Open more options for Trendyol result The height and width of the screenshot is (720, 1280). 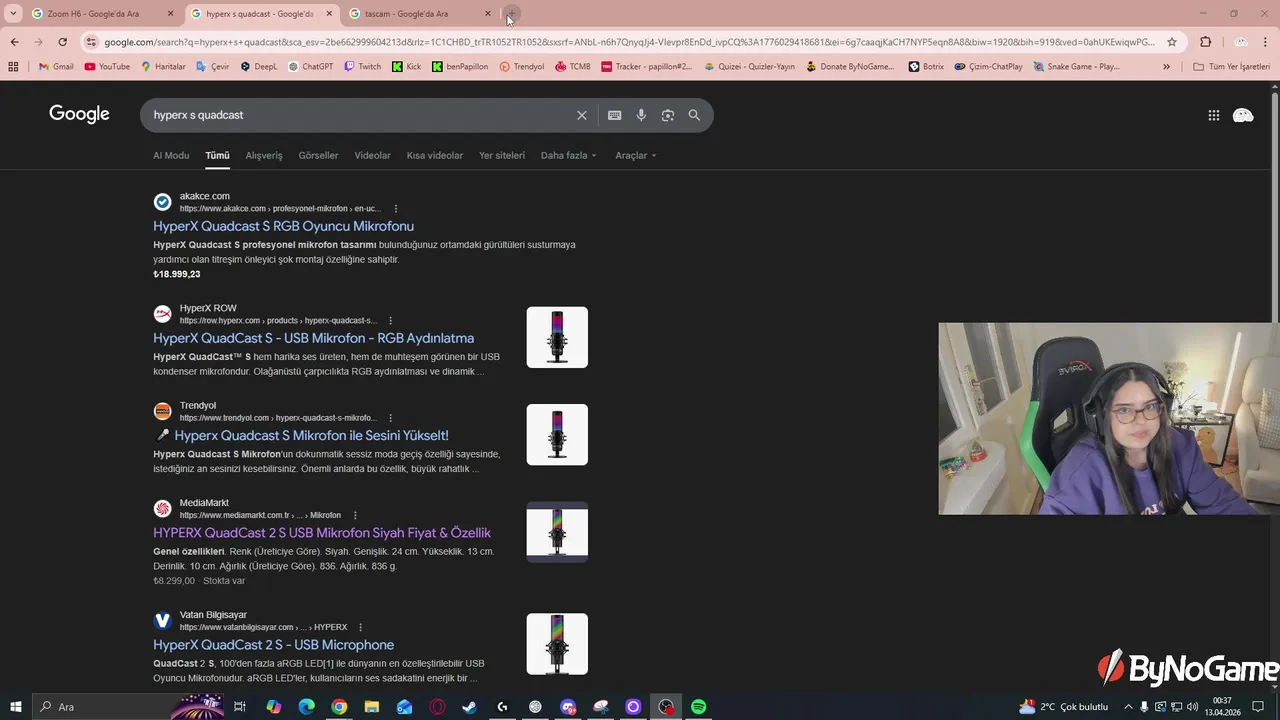click(391, 418)
